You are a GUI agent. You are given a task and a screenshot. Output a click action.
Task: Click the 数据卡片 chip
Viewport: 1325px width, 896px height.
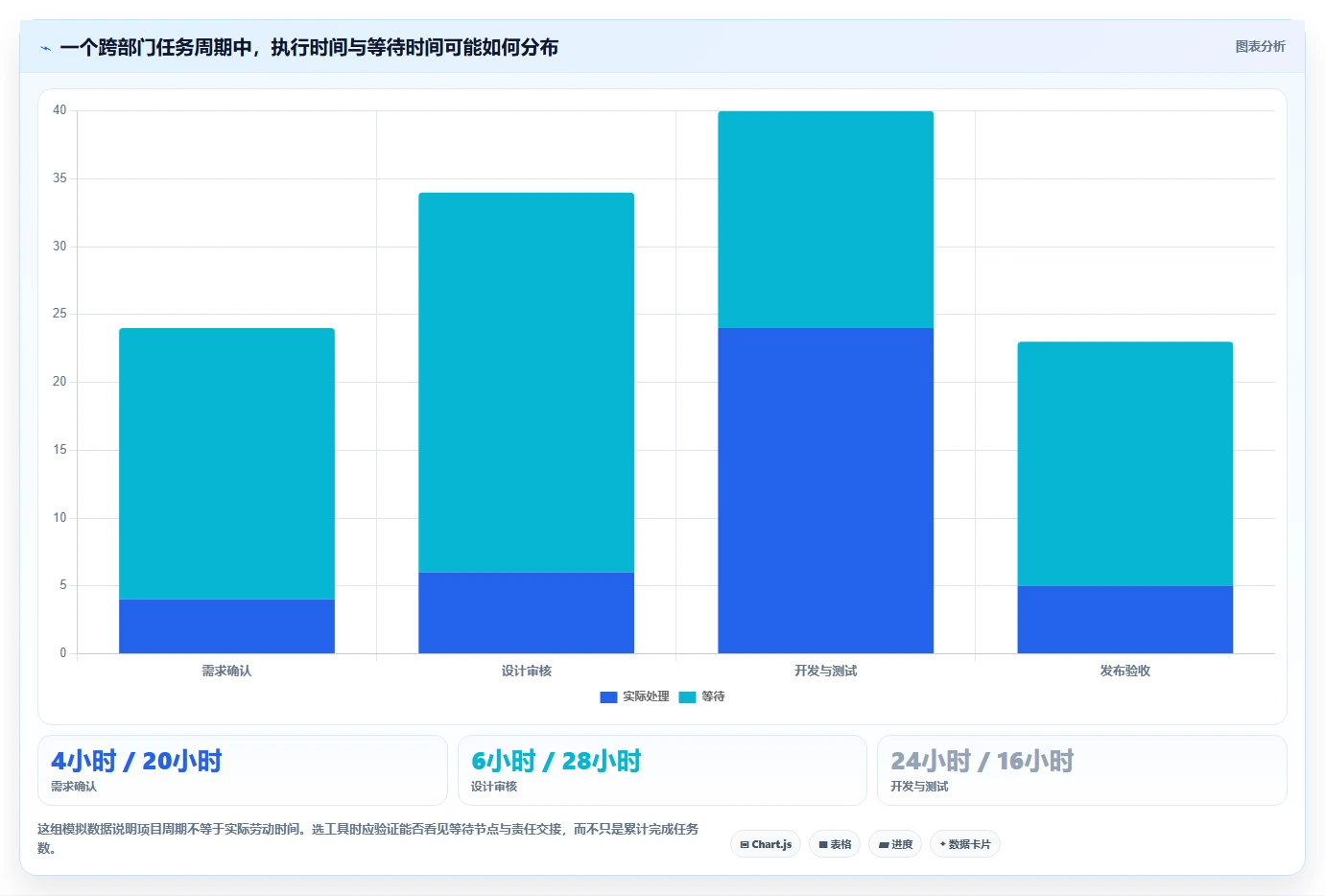(964, 844)
